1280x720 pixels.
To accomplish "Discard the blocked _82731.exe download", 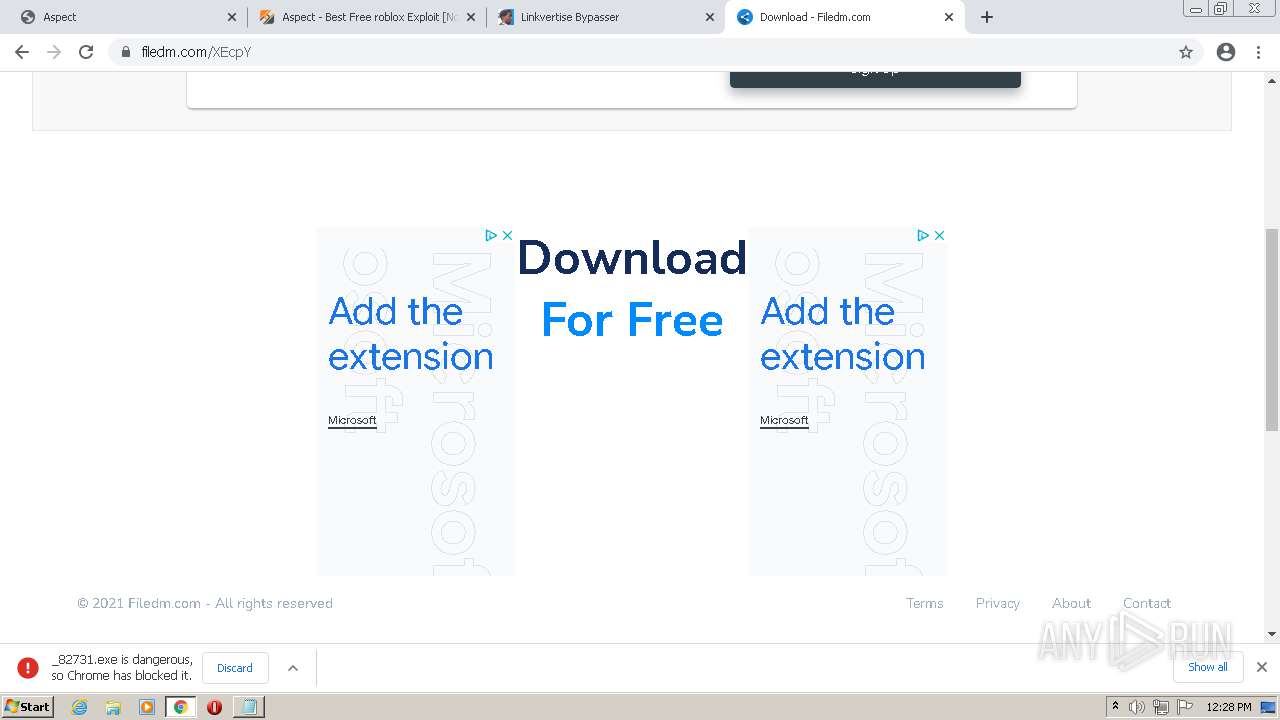I will (x=235, y=668).
